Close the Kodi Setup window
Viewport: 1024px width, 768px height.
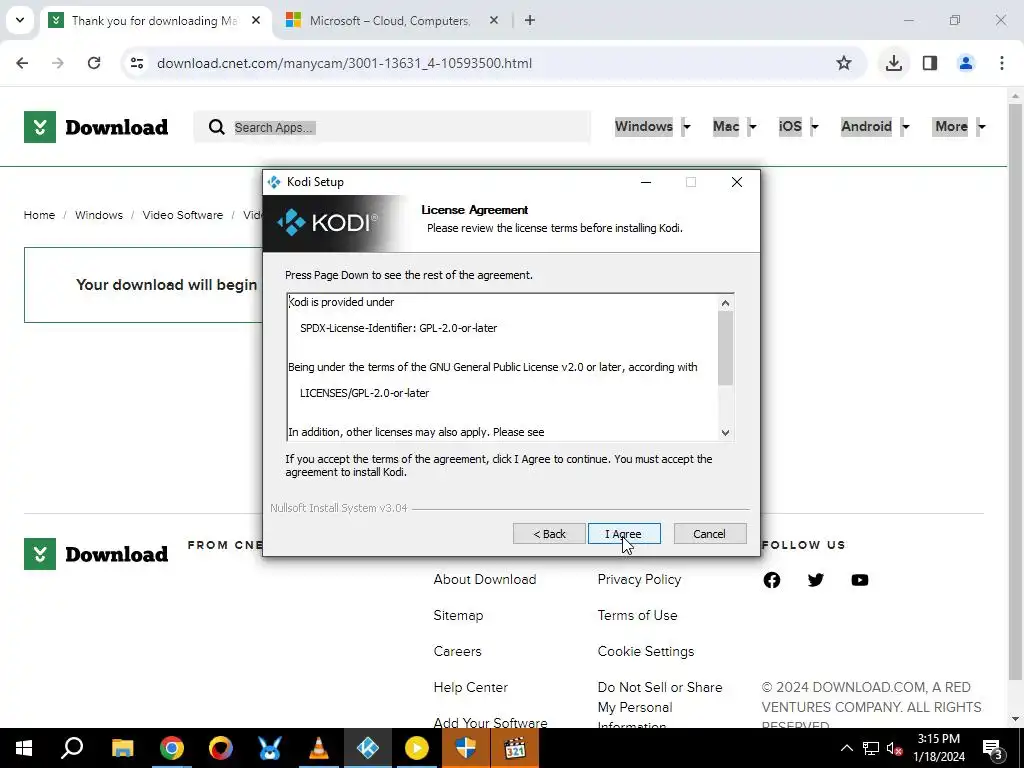[x=737, y=182]
